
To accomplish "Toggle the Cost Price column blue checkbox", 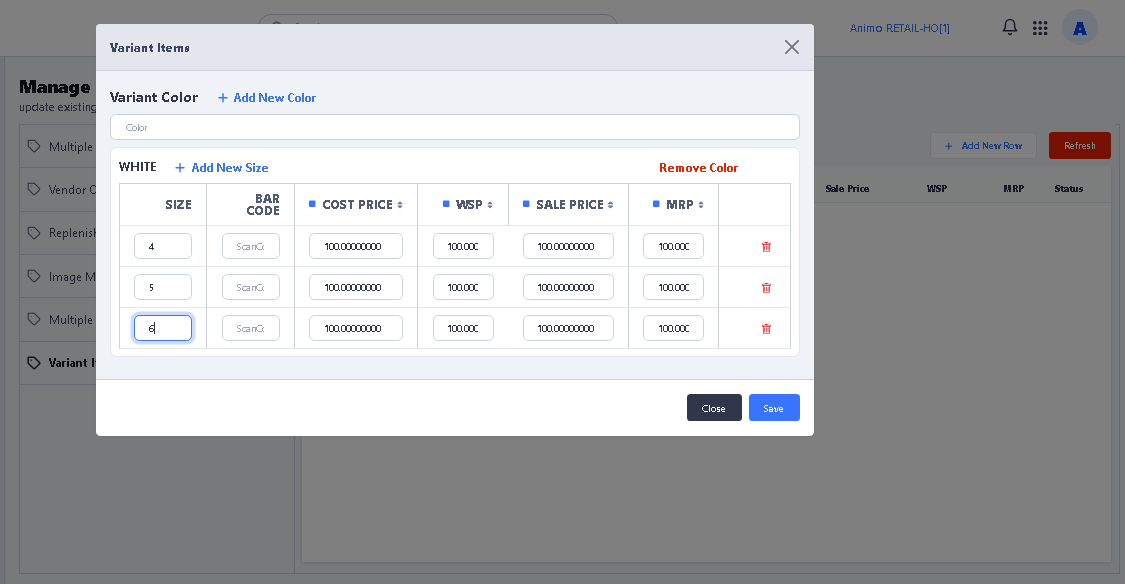I will pos(312,204).
